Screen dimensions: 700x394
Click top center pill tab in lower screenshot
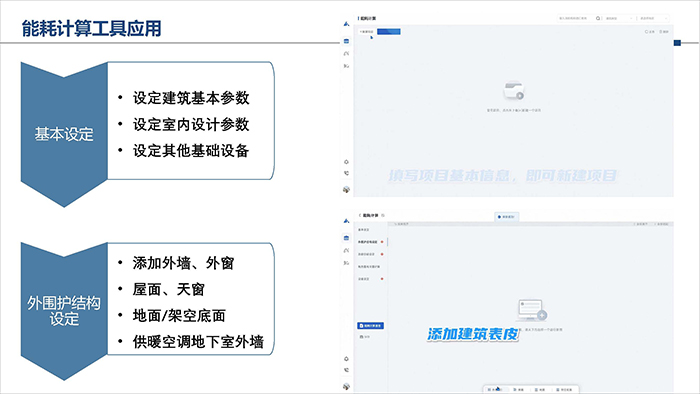[506, 217]
